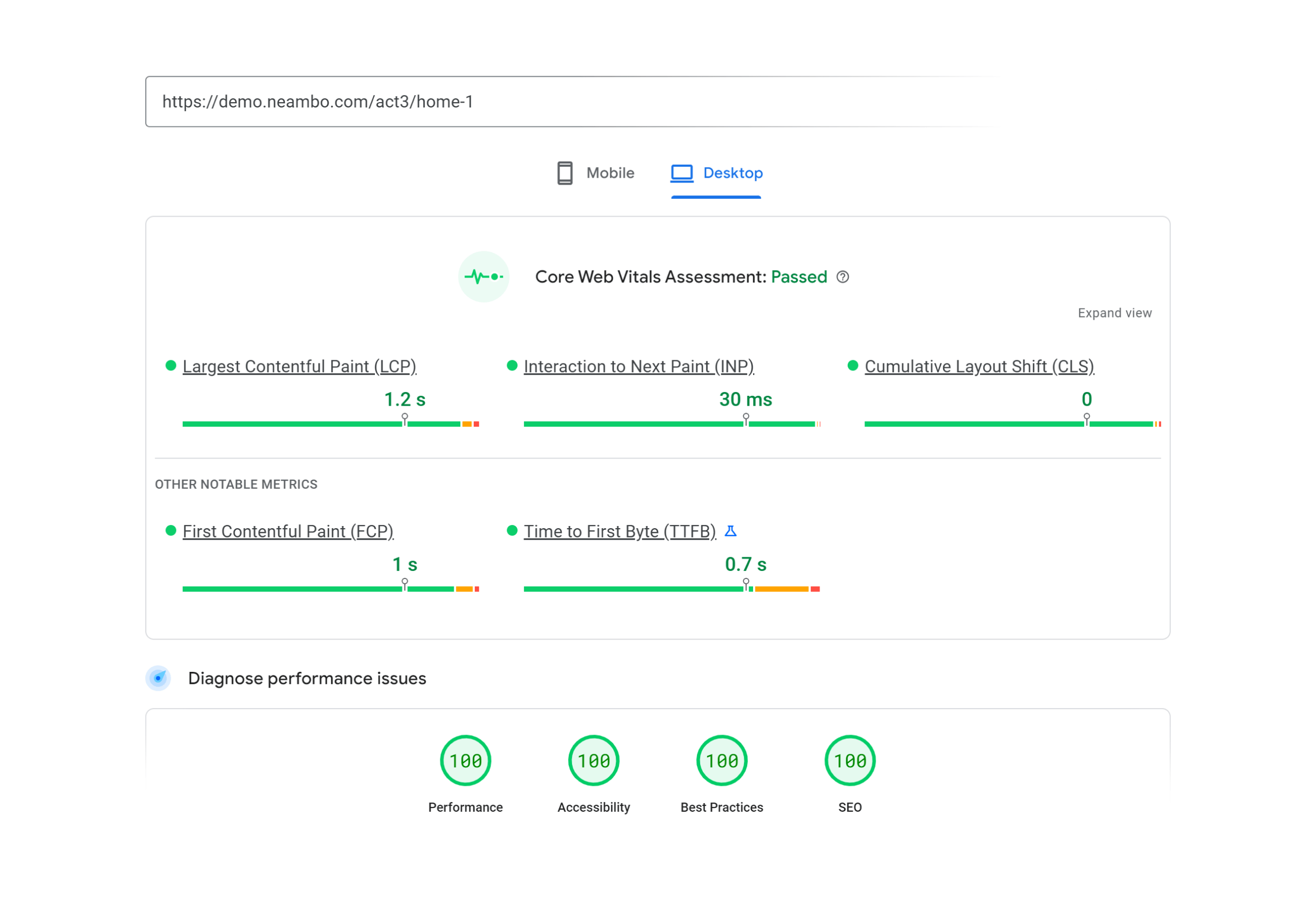
Task: Switch to the Mobile tab
Action: coord(609,173)
